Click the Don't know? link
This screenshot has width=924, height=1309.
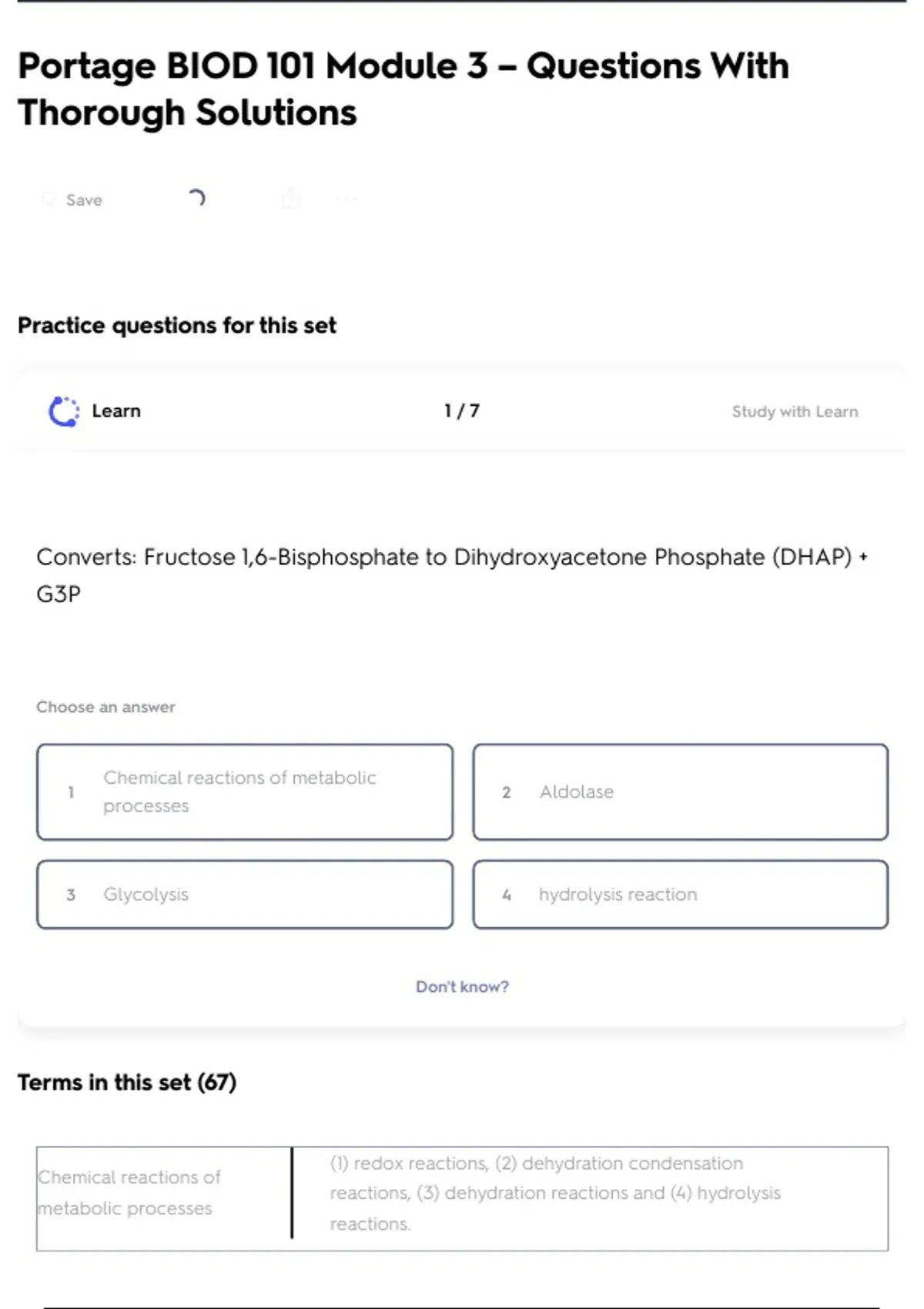(462, 986)
